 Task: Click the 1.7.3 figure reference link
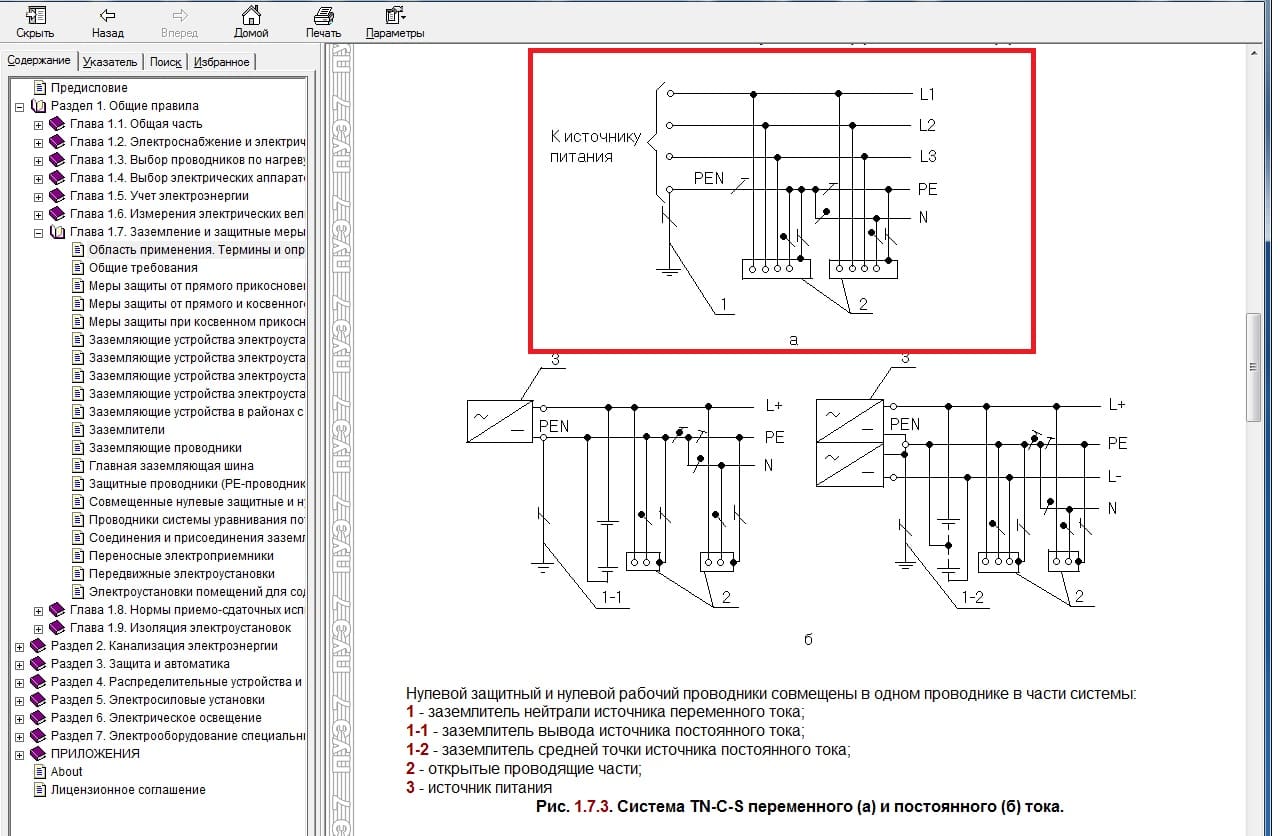(x=590, y=806)
